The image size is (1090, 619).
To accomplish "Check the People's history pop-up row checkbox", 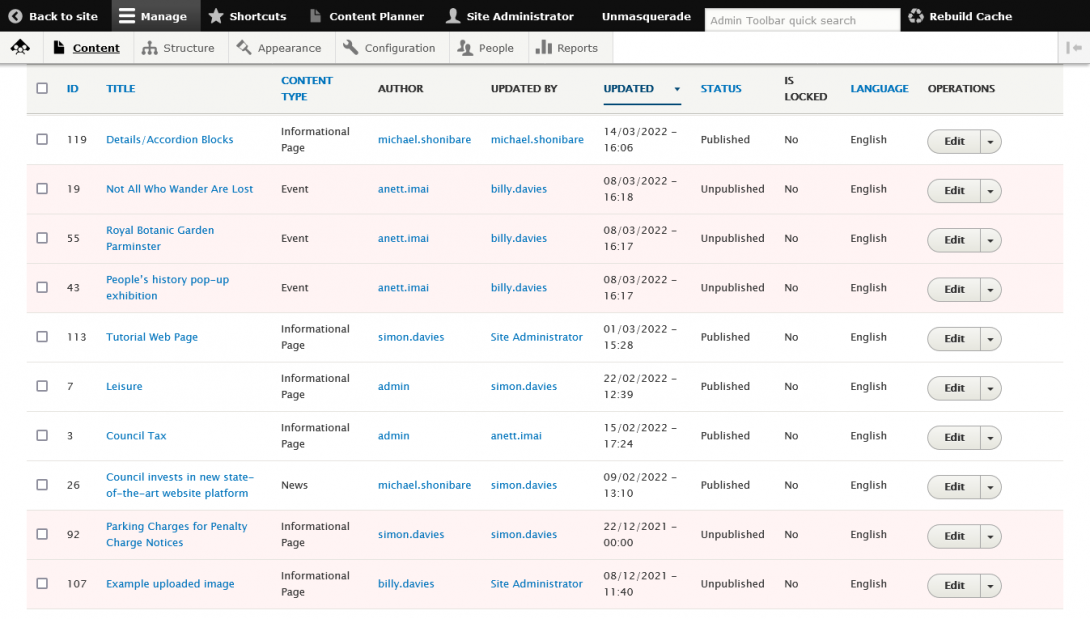I will [x=42, y=287].
